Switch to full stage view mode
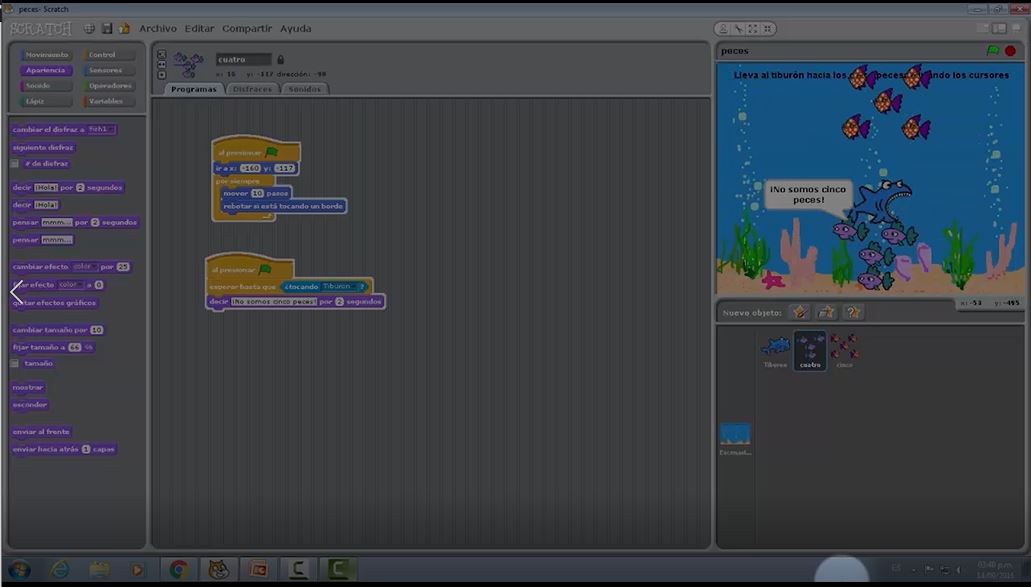The height and width of the screenshot is (587, 1031). pos(999,29)
